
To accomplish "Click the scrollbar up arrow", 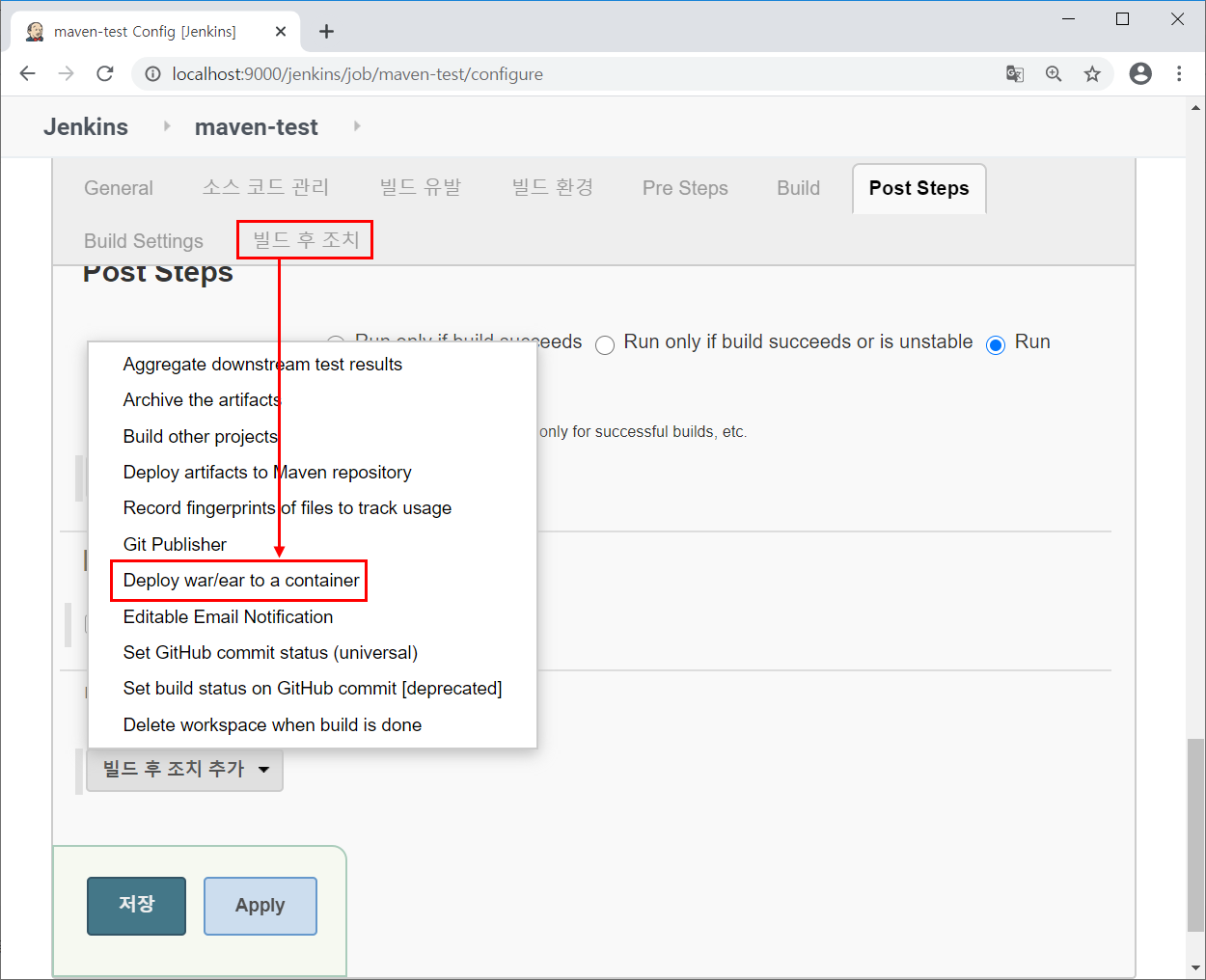I will (x=1195, y=108).
